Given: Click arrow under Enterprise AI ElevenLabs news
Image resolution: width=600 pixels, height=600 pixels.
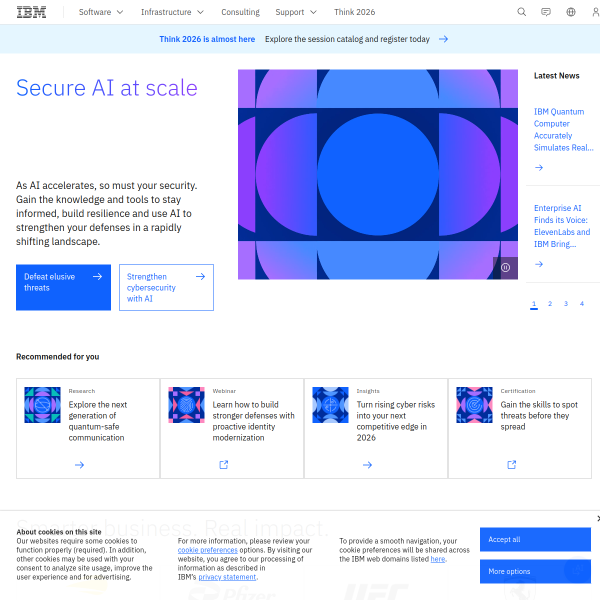Looking at the screenshot, I should click(x=539, y=264).
